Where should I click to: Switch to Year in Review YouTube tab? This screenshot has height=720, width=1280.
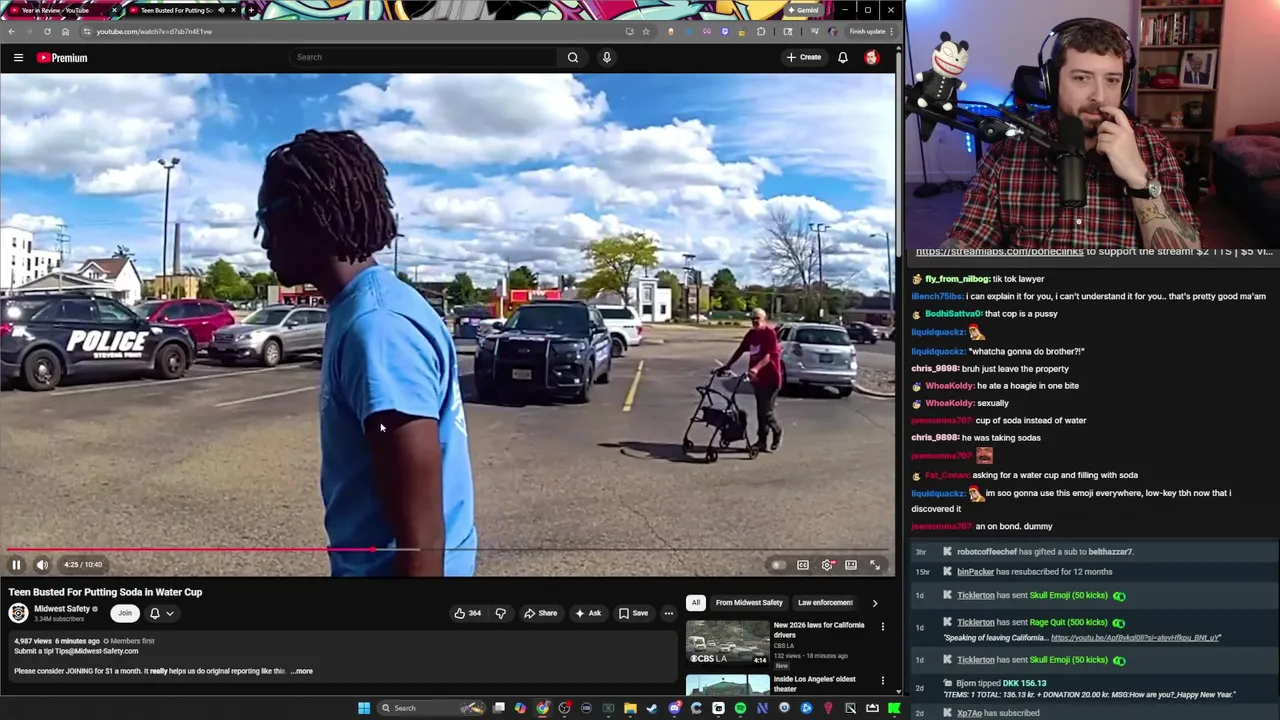click(62, 10)
